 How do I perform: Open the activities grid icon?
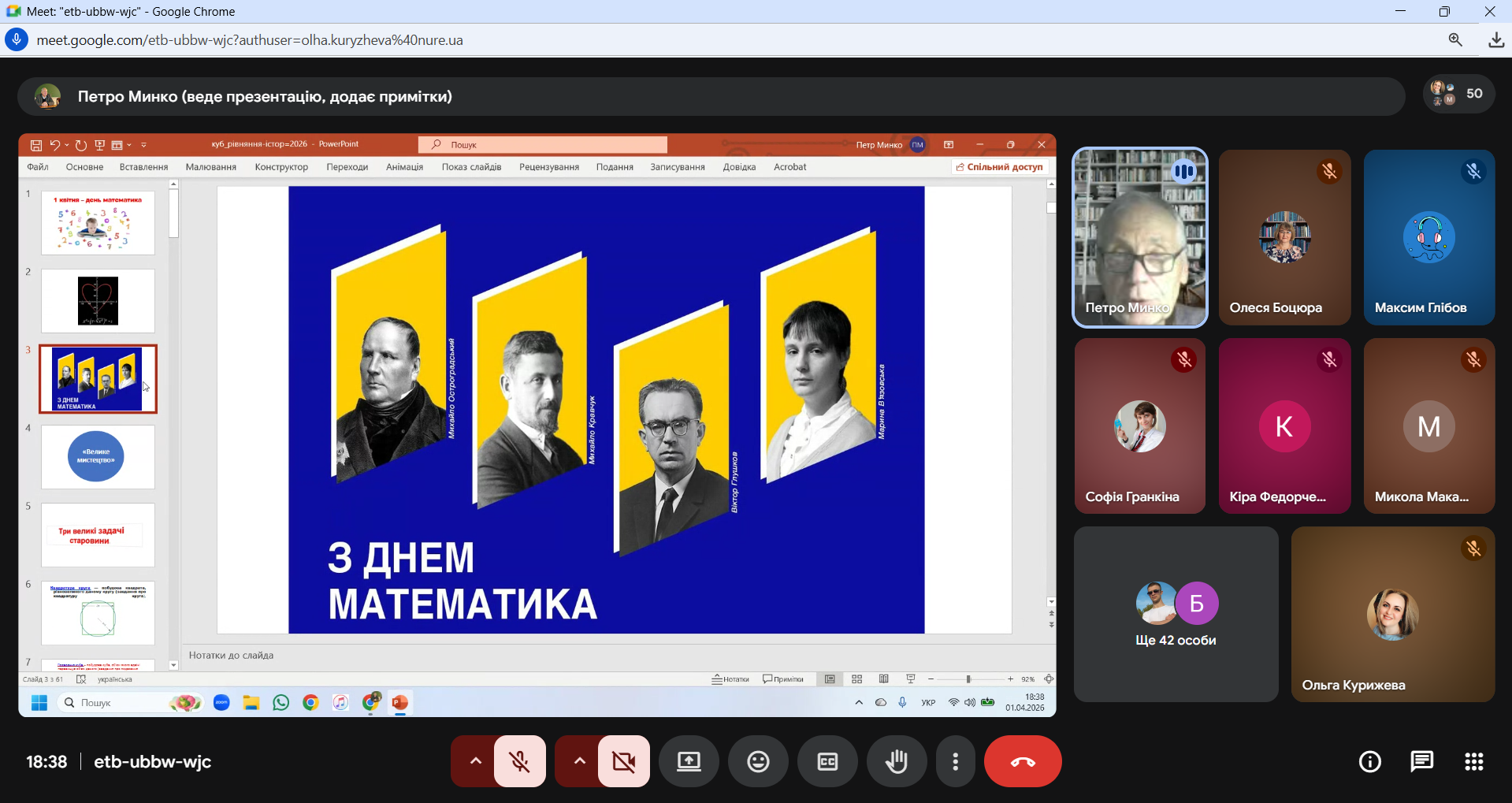1473,761
